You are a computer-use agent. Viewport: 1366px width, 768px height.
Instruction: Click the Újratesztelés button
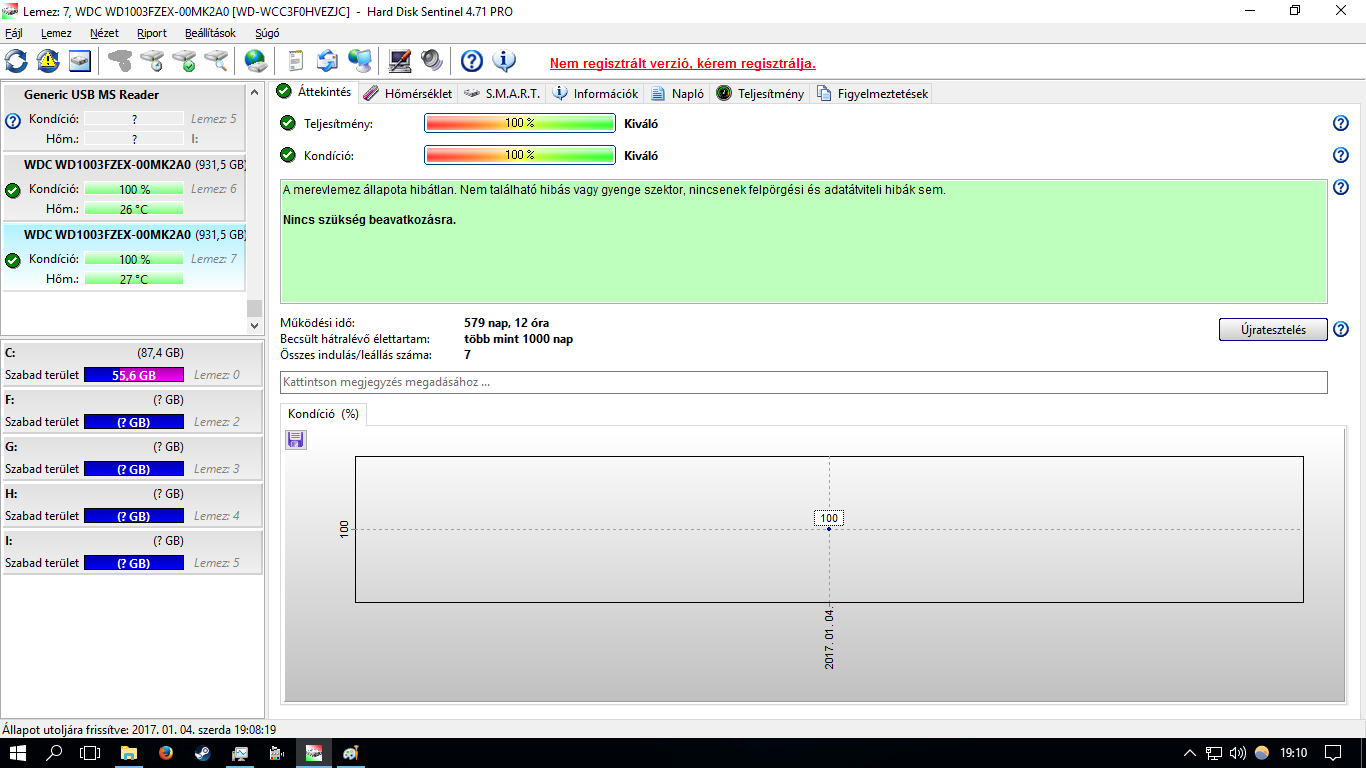(x=1273, y=330)
